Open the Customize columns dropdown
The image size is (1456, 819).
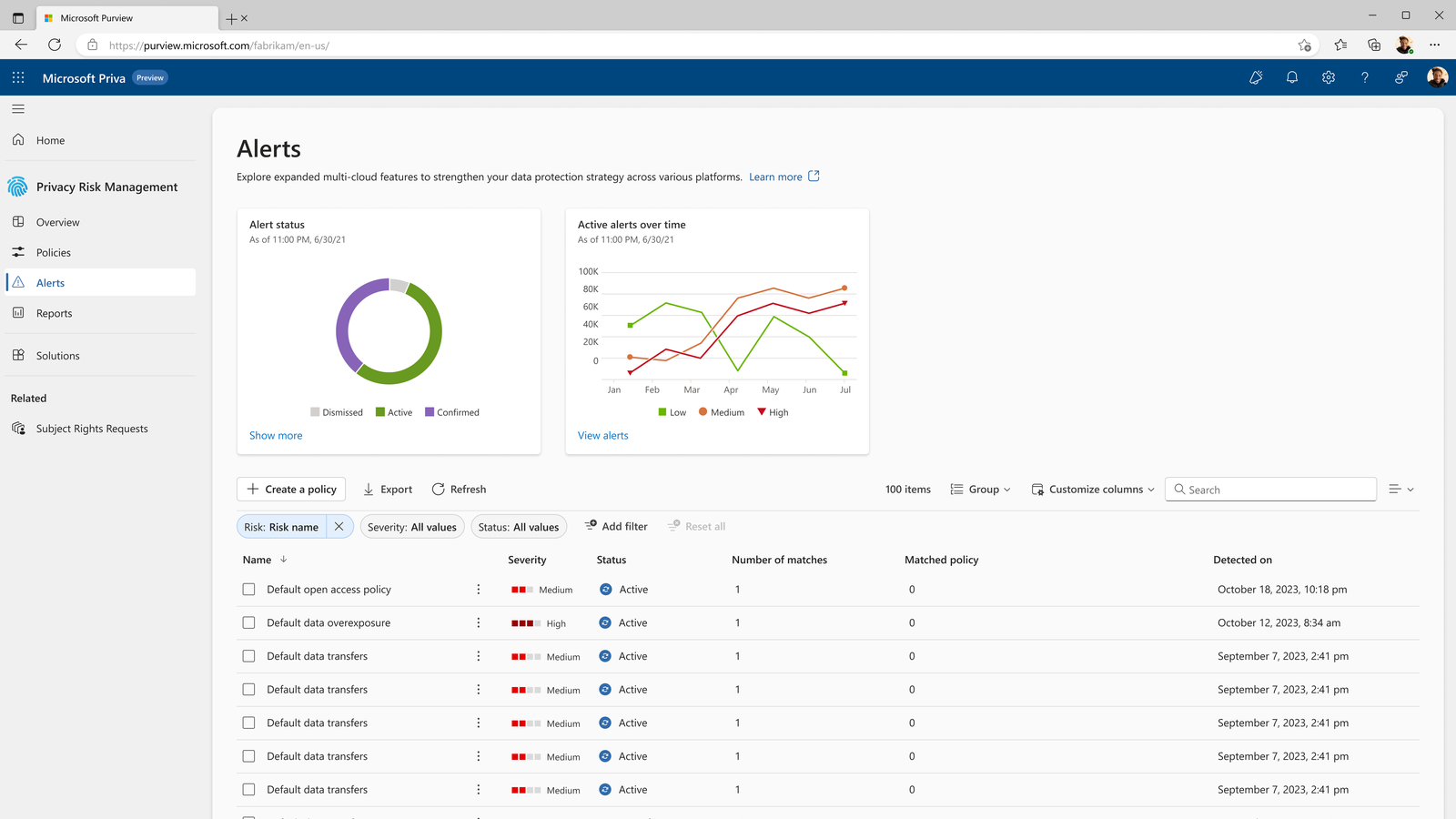click(1093, 490)
